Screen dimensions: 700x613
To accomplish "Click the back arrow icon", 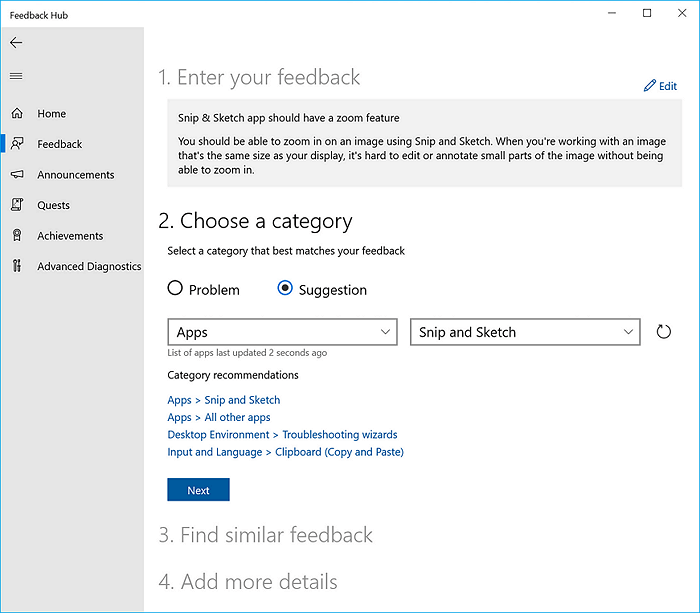I will 16,43.
